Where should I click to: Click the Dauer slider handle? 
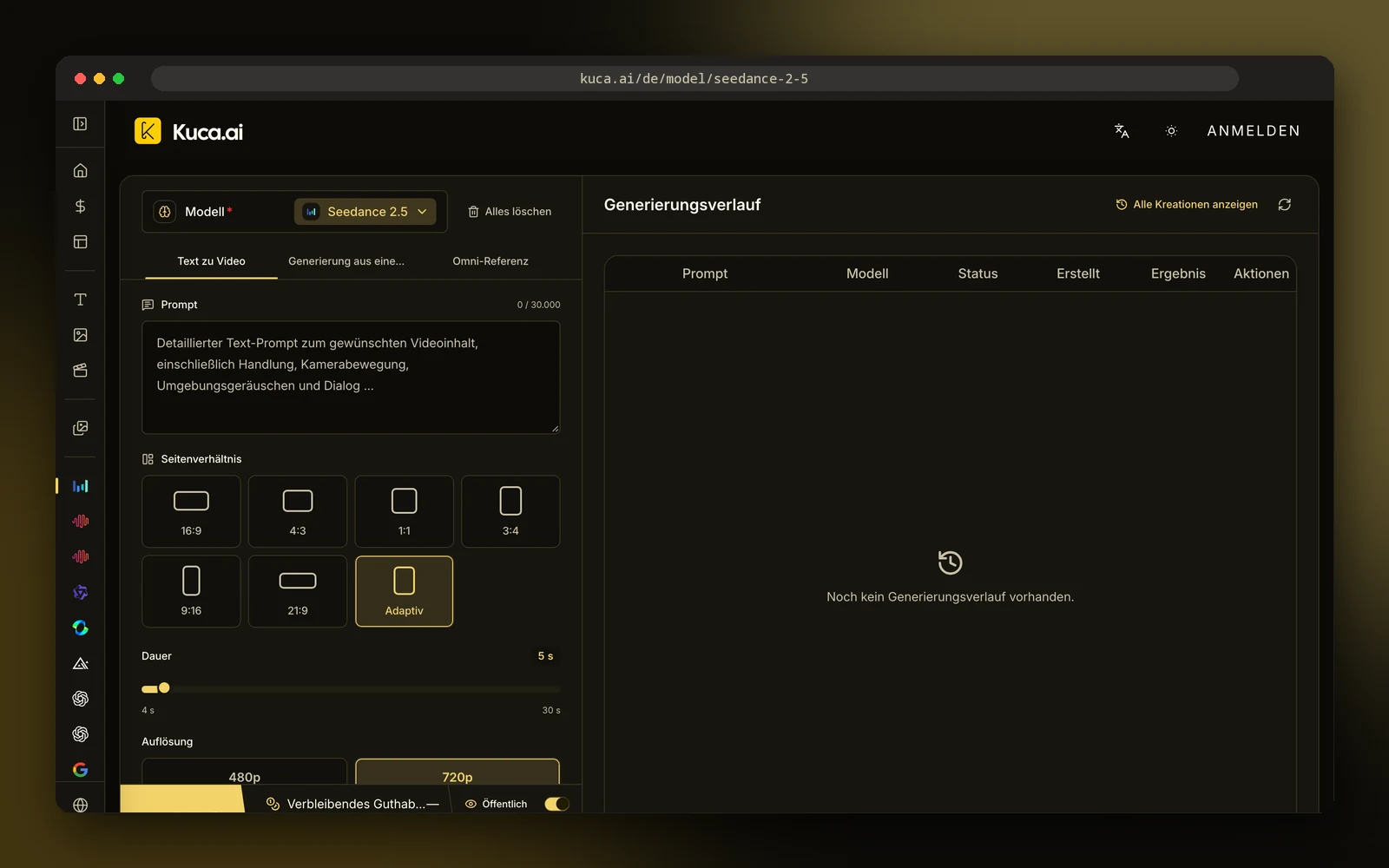(x=164, y=688)
